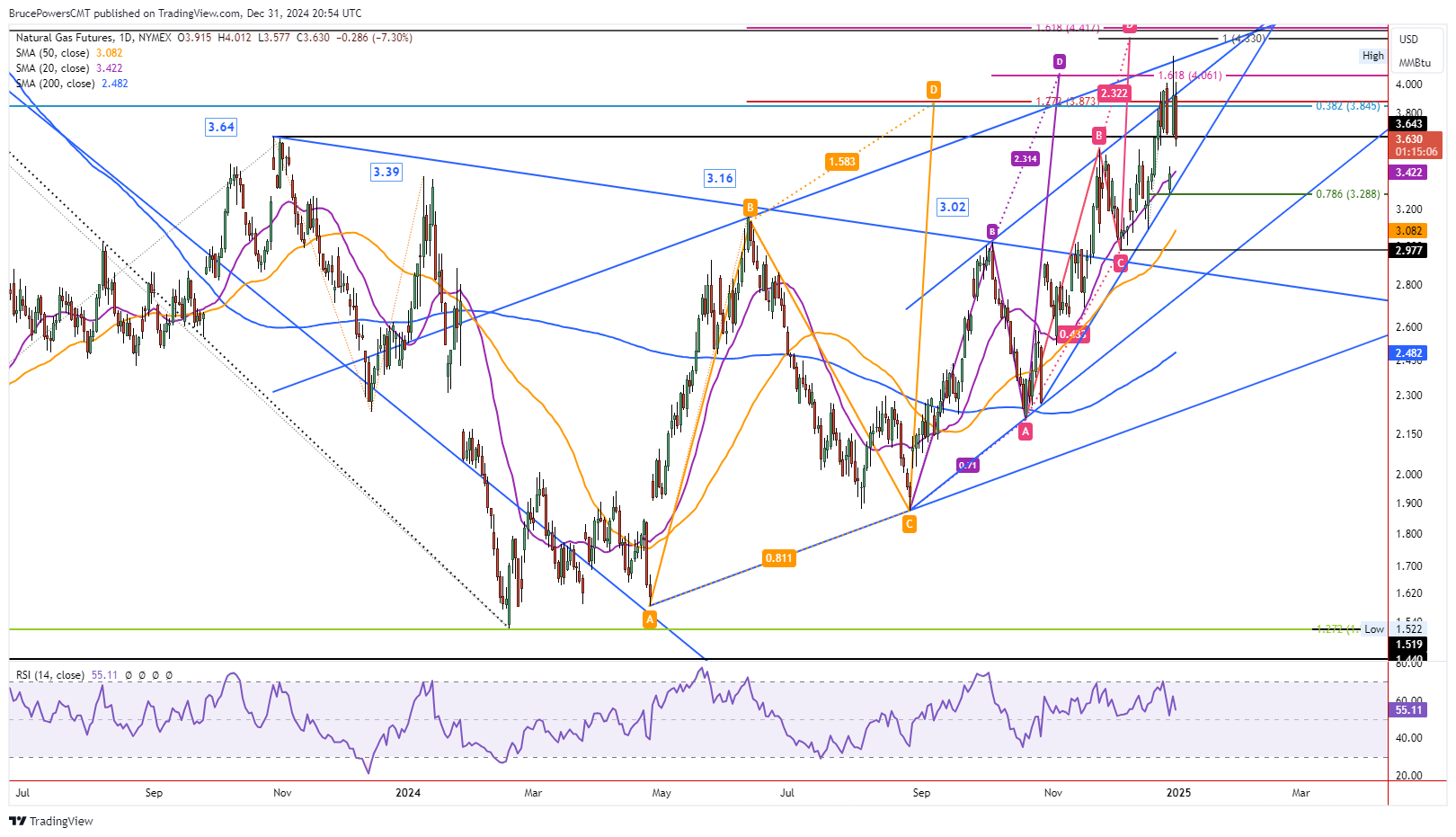Click the 1.618 (4.061) Fibonacci extension label
The image size is (1456, 837).
[x=1190, y=76]
